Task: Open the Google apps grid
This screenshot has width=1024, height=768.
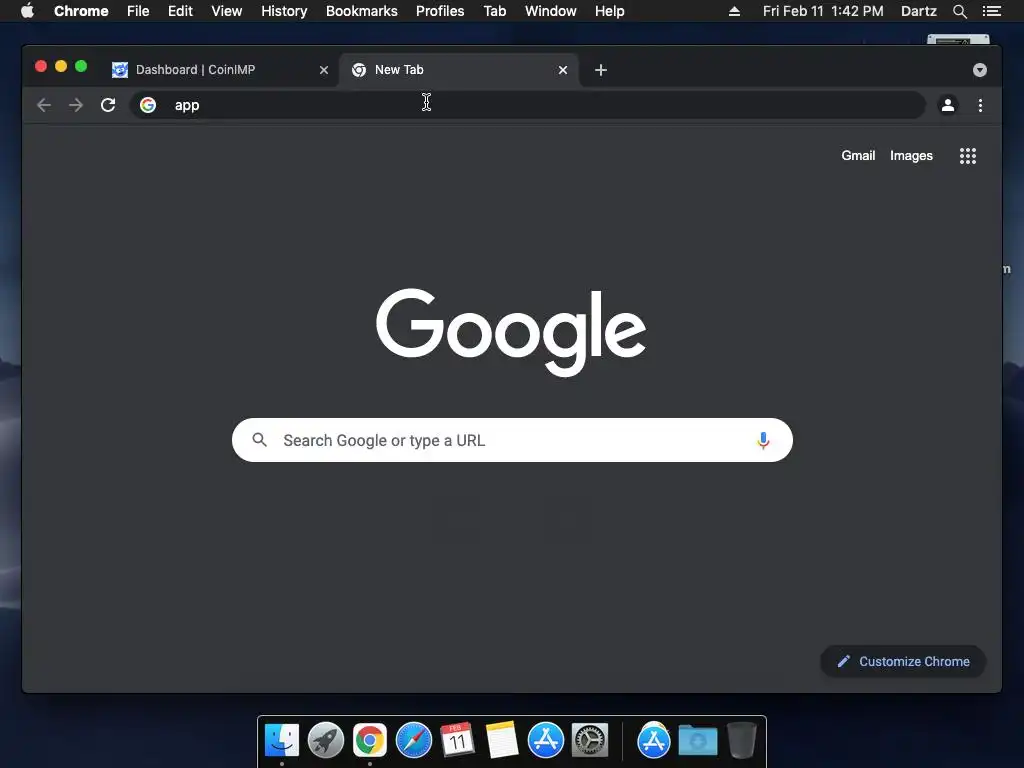Action: pos(968,155)
